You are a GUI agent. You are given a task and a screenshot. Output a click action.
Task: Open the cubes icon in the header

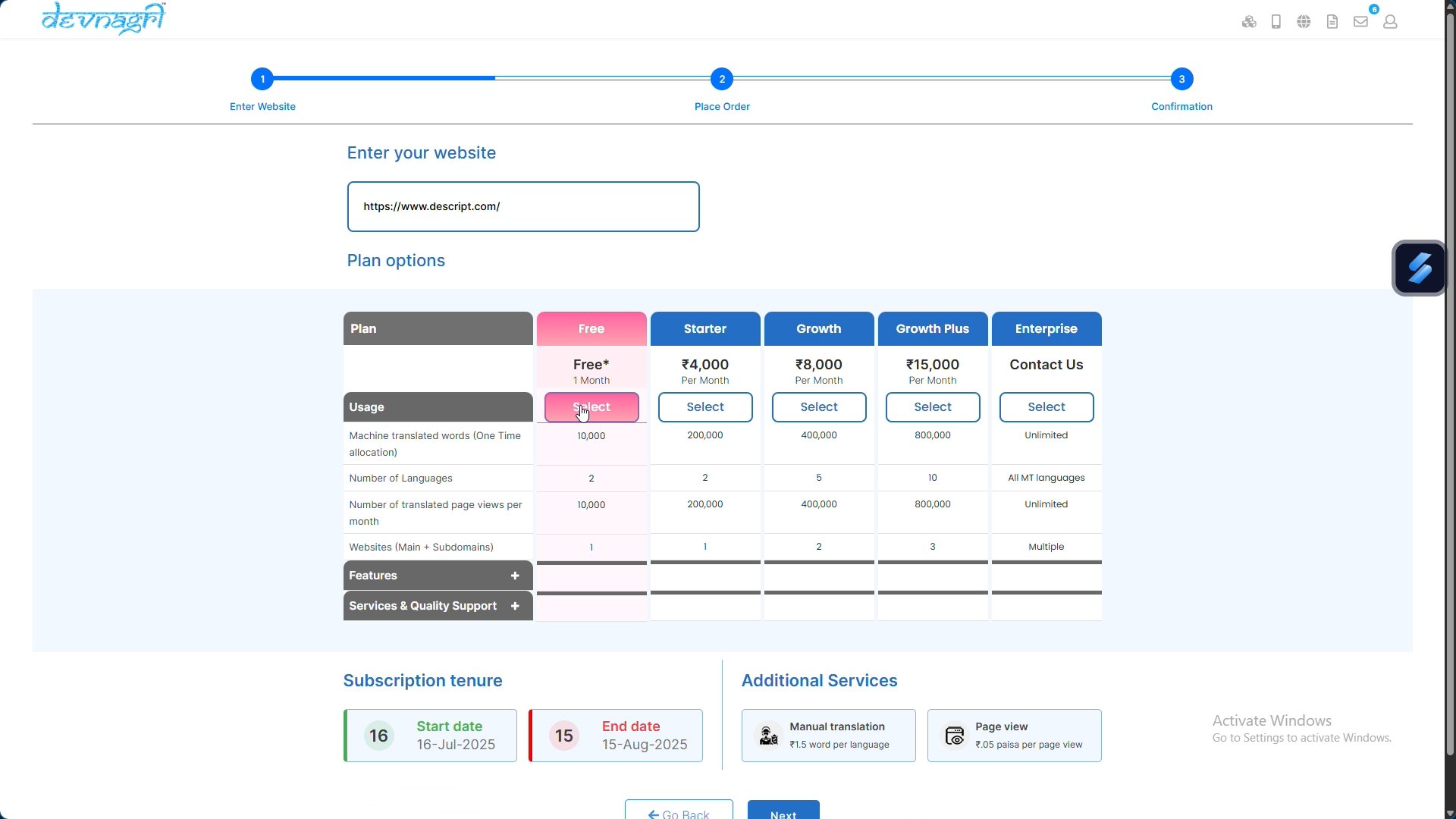(1249, 22)
